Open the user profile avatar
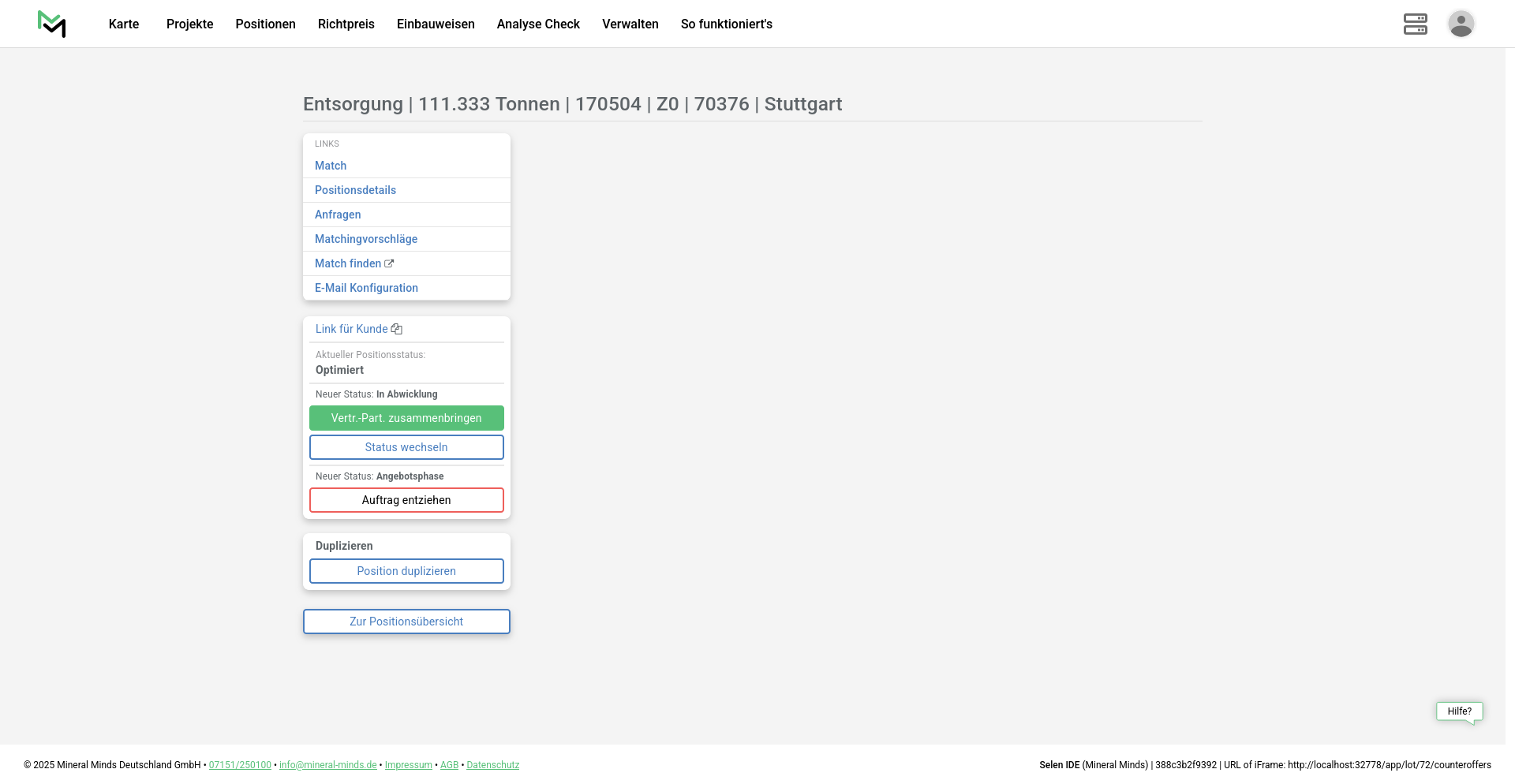This screenshot has width=1515, height=784. click(x=1461, y=24)
